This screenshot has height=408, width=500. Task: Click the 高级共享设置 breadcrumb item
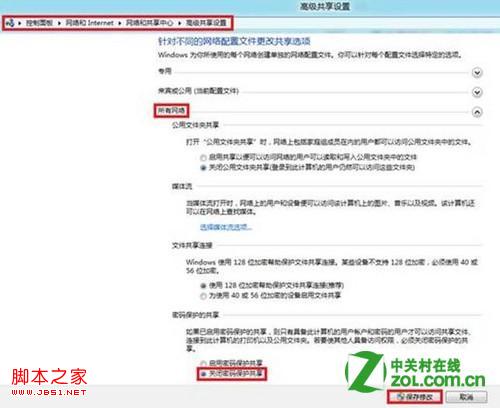point(206,23)
